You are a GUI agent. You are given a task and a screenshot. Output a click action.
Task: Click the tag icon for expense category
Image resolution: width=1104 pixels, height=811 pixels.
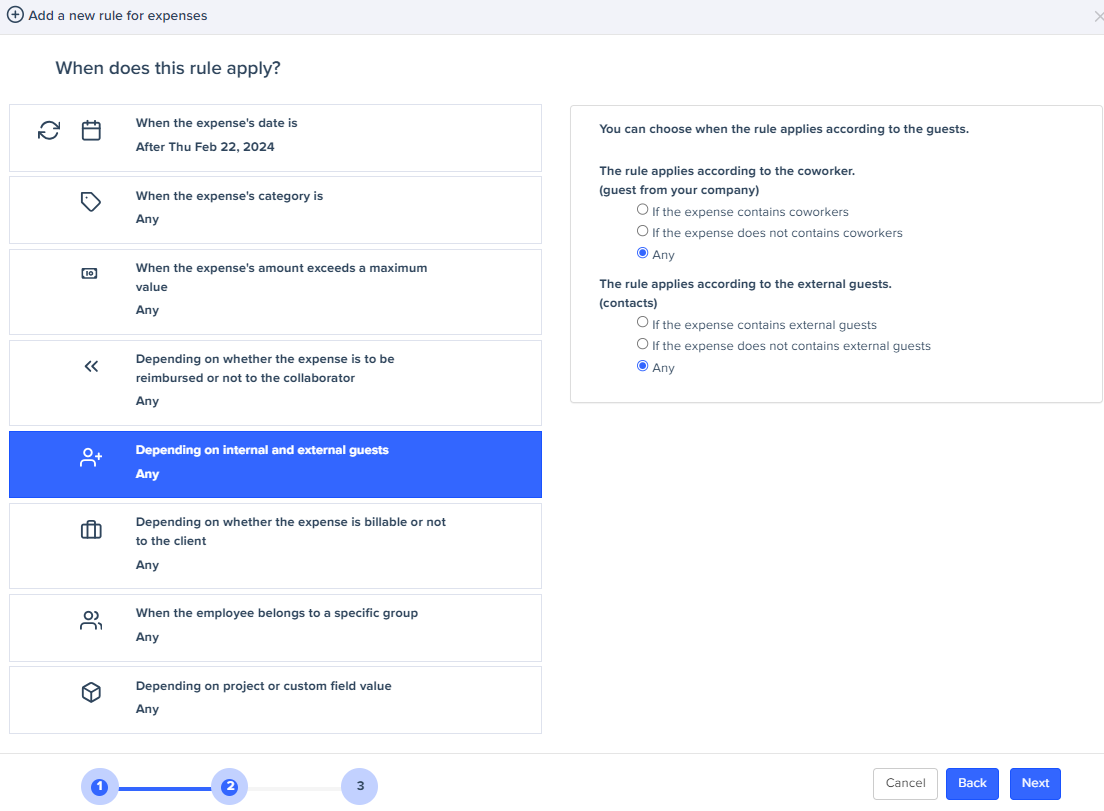point(91,202)
